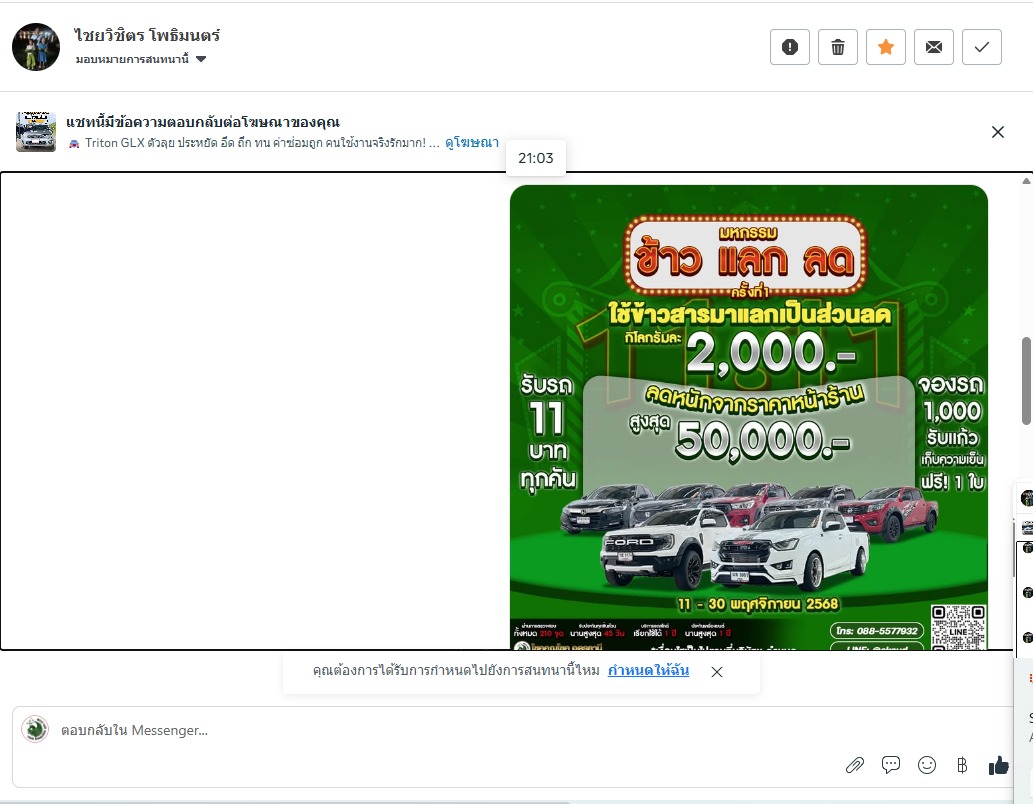This screenshot has width=1033, height=804.
Task: Follow the view ad link
Action: 472,142
